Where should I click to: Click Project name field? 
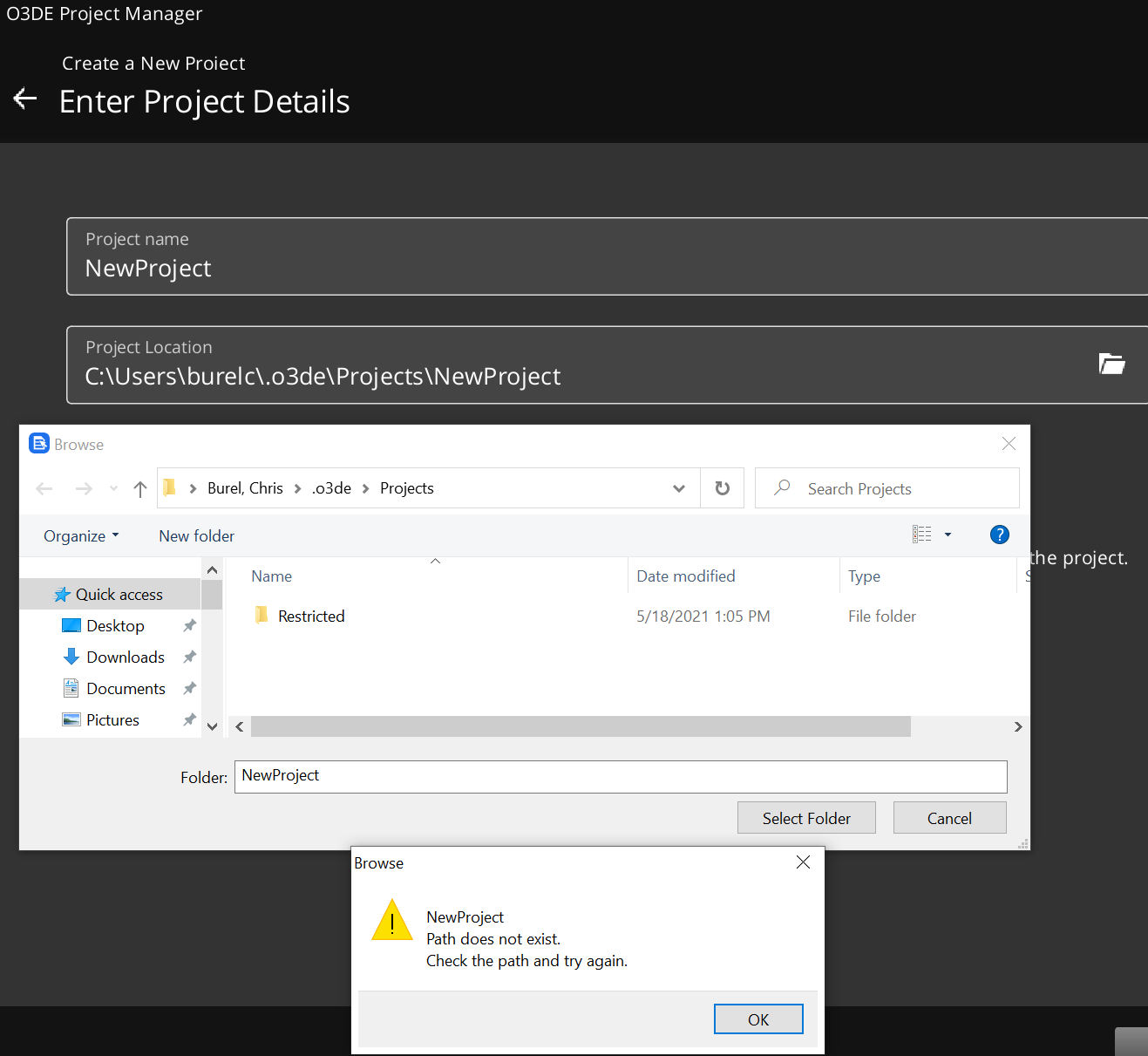607,256
